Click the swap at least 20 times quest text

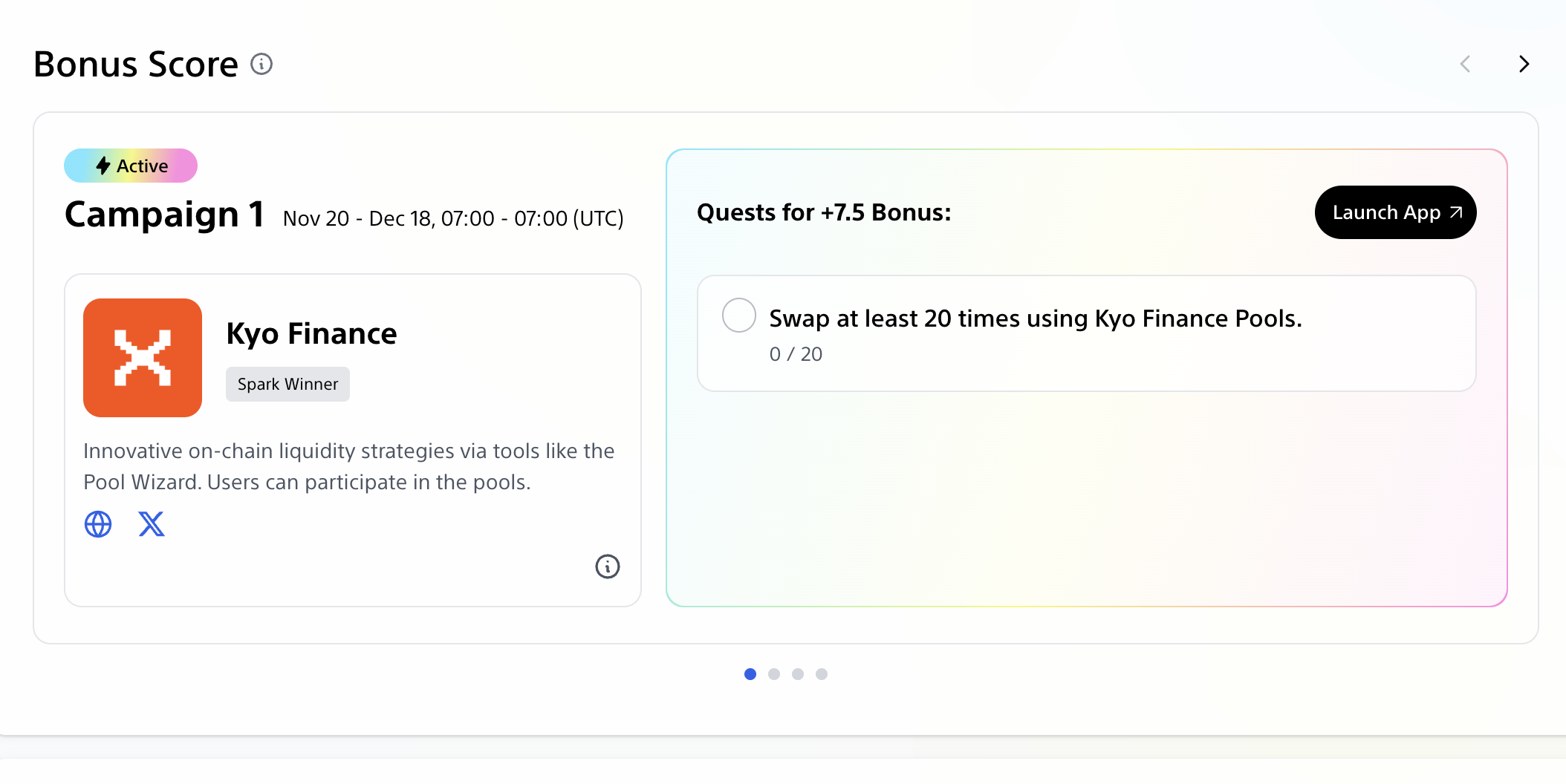[1036, 318]
